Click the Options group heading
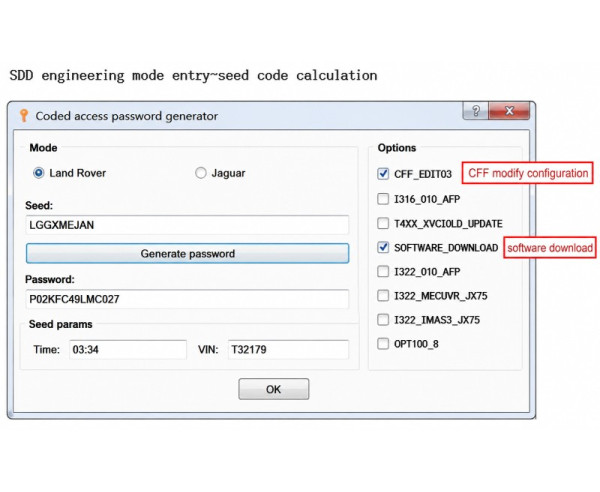 coord(397,148)
